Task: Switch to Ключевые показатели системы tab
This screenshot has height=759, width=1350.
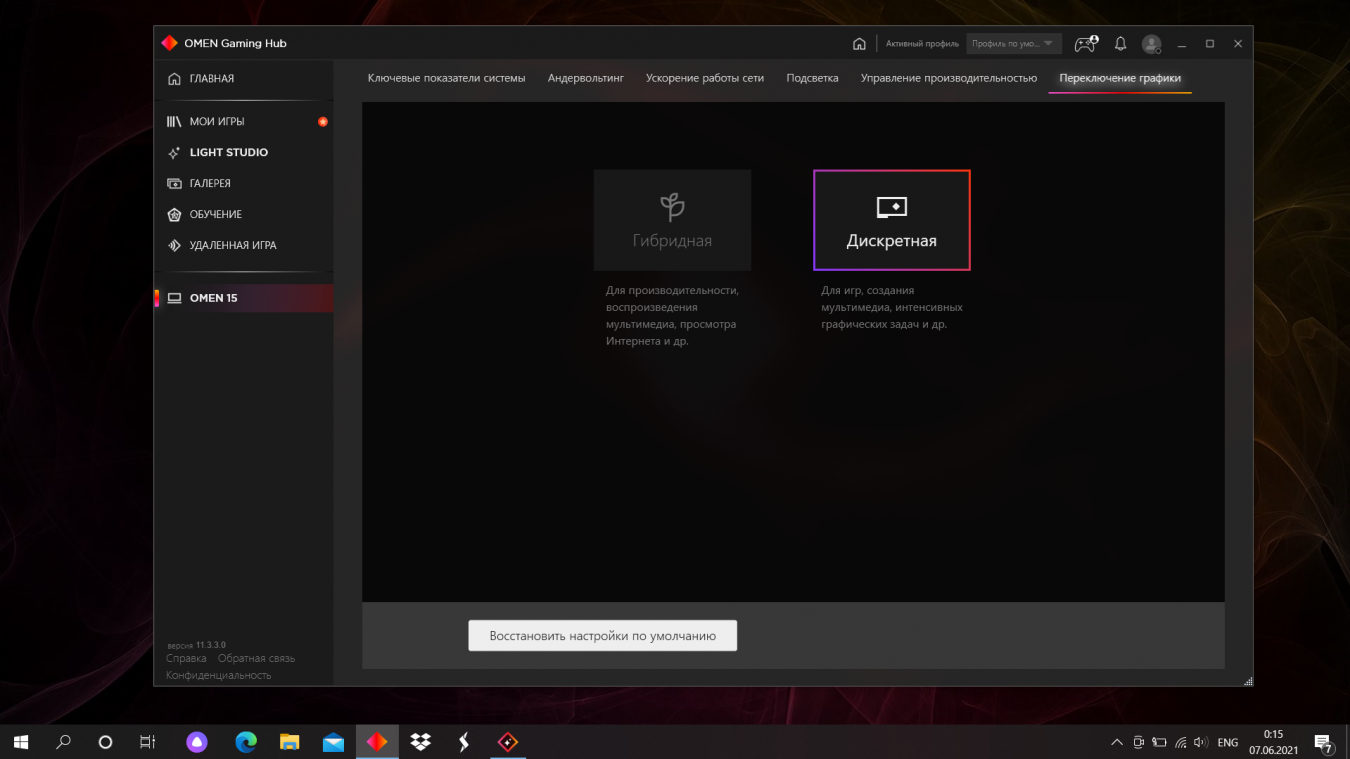Action: tap(446, 78)
